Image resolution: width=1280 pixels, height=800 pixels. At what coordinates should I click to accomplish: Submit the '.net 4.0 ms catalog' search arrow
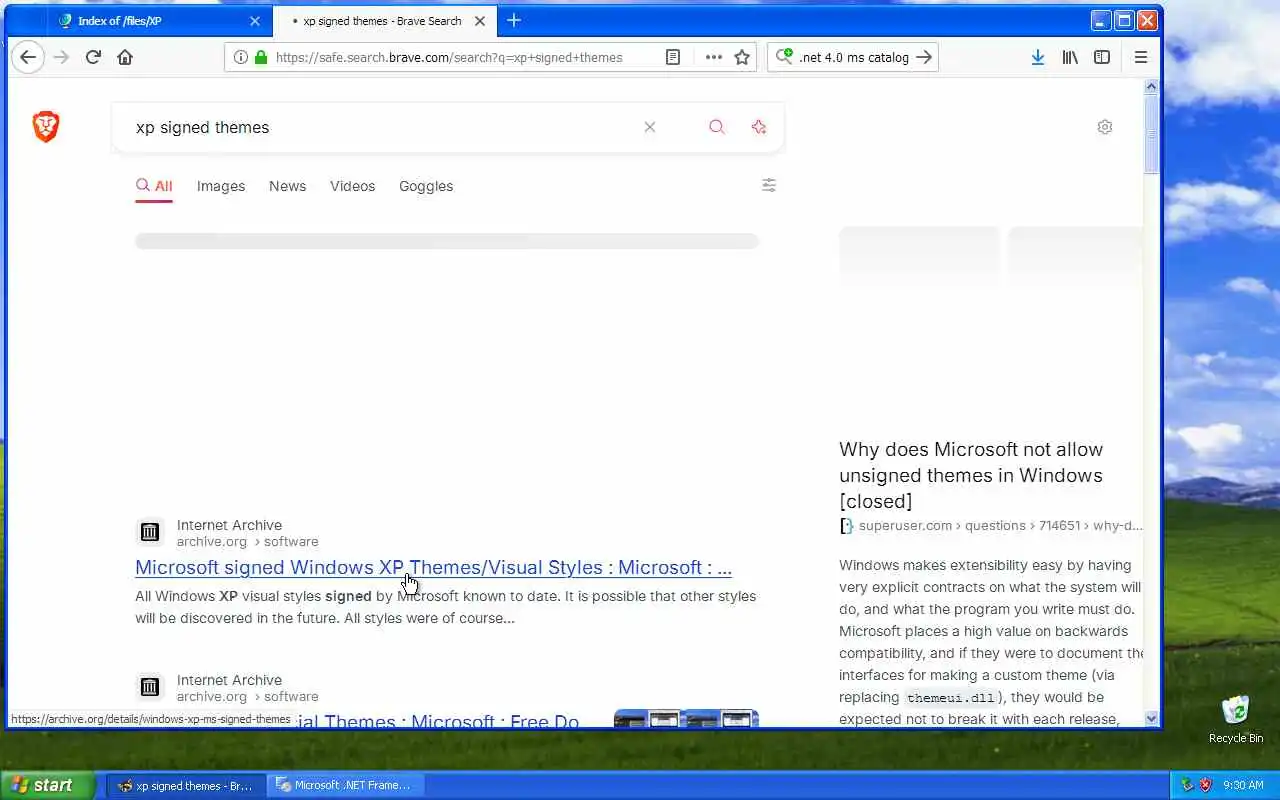924,57
